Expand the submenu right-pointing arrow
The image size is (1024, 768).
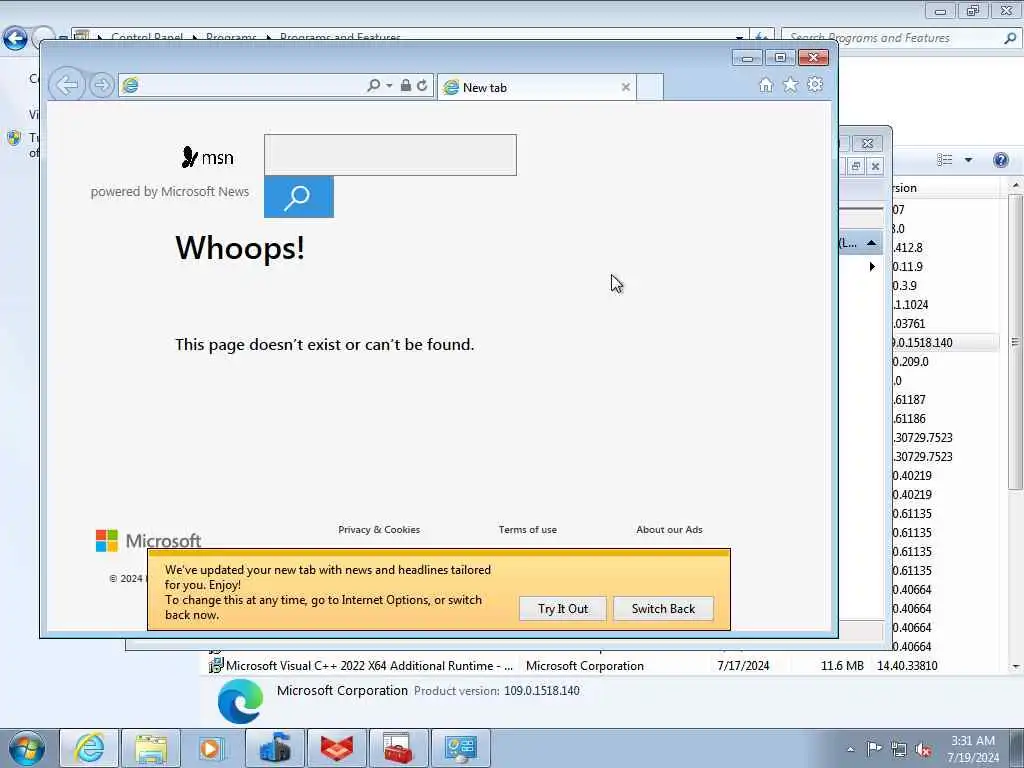(872, 266)
